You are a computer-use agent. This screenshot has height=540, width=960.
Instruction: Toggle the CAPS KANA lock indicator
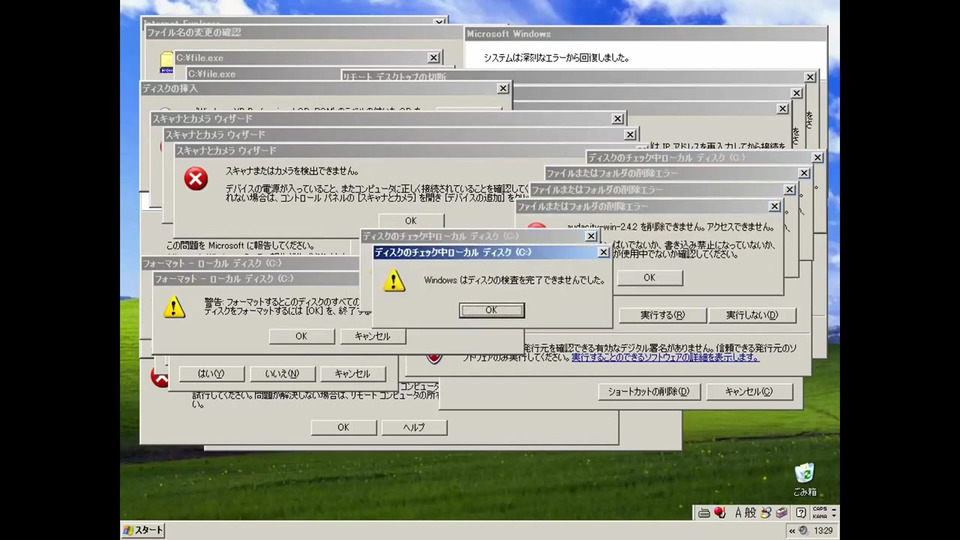819,512
